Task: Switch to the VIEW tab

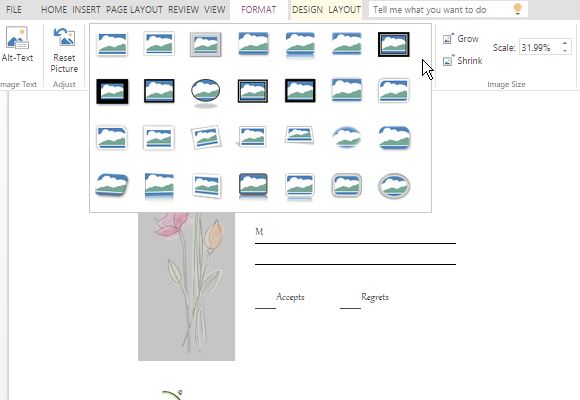Action: 215,10
